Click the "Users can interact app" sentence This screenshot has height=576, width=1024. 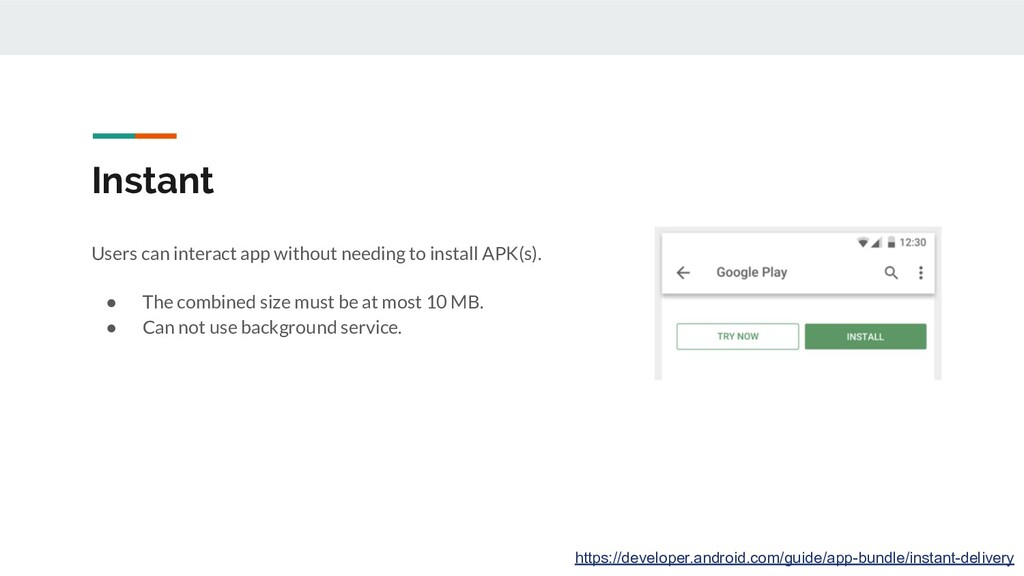[316, 253]
